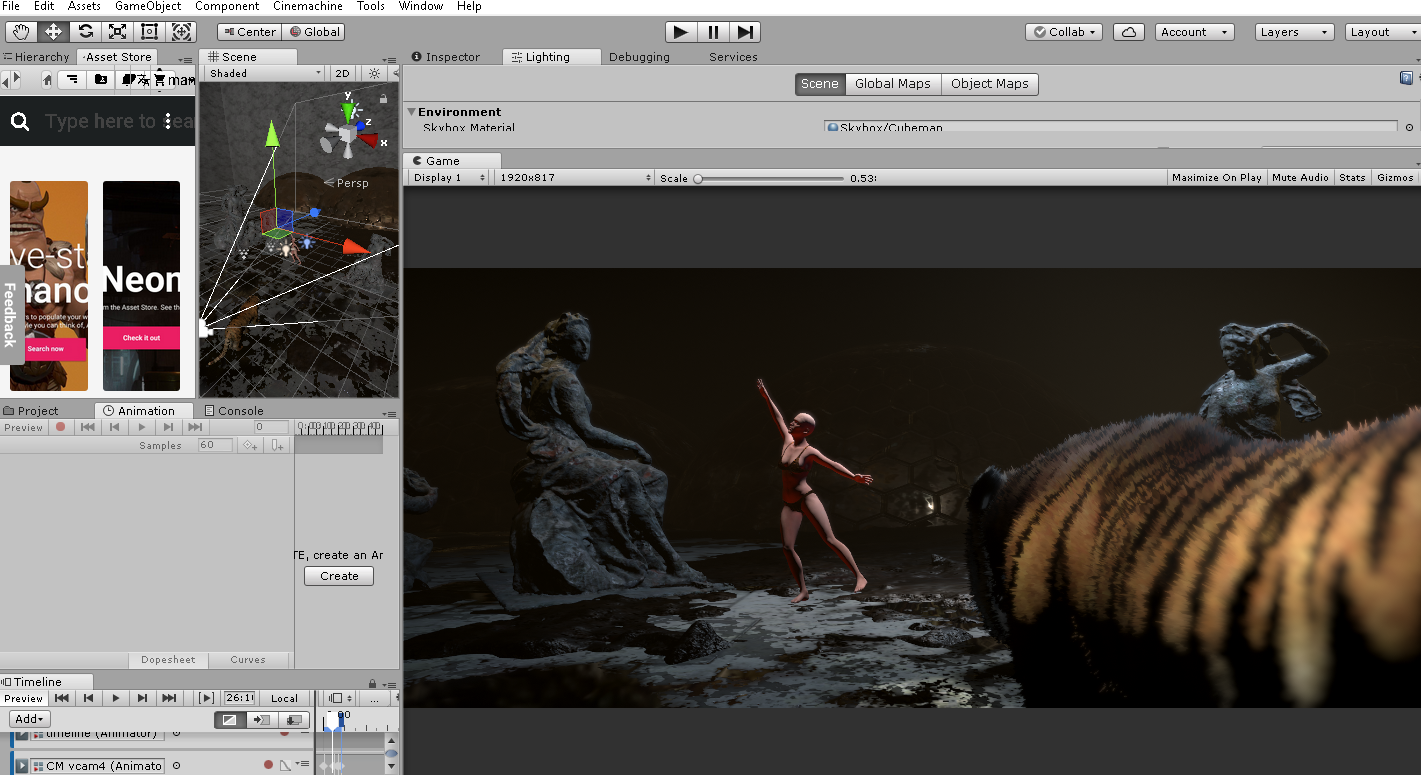Viewport: 1421px width, 775px height.
Task: Select the combined Transform tool
Action: 181,32
